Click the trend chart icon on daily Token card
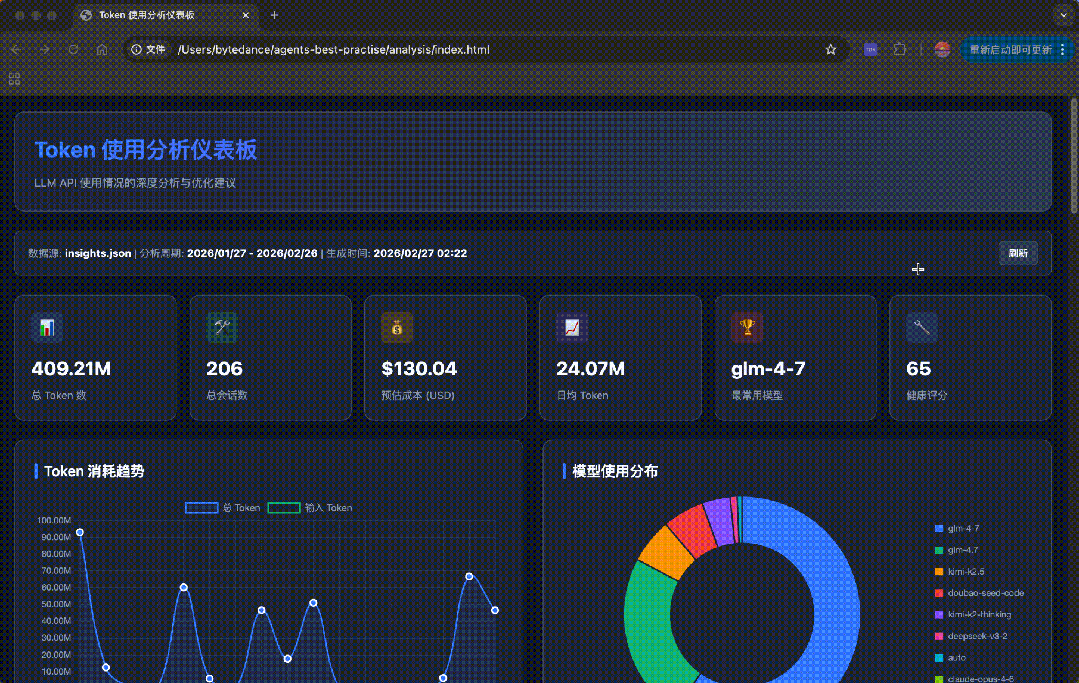The height and width of the screenshot is (683, 1079). tap(572, 327)
